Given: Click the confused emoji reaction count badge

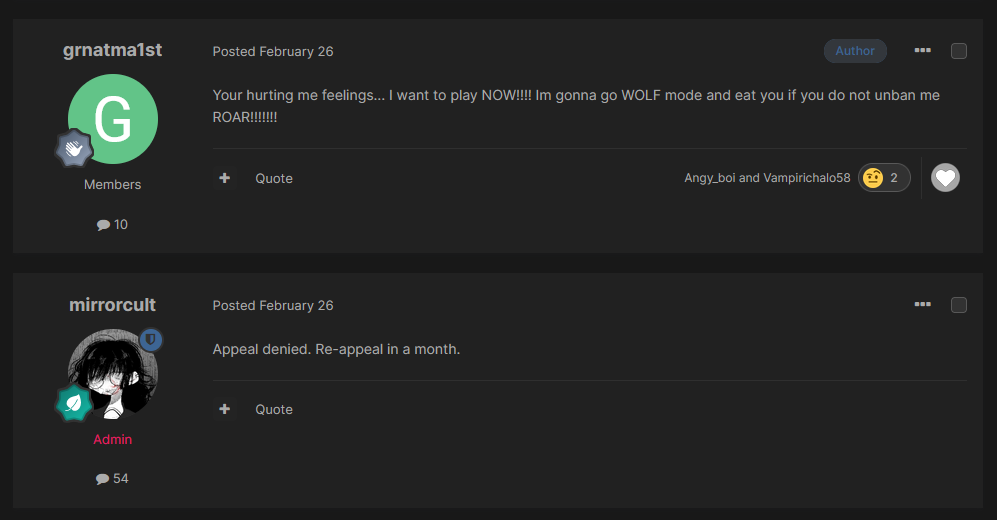Looking at the screenshot, I should point(884,178).
